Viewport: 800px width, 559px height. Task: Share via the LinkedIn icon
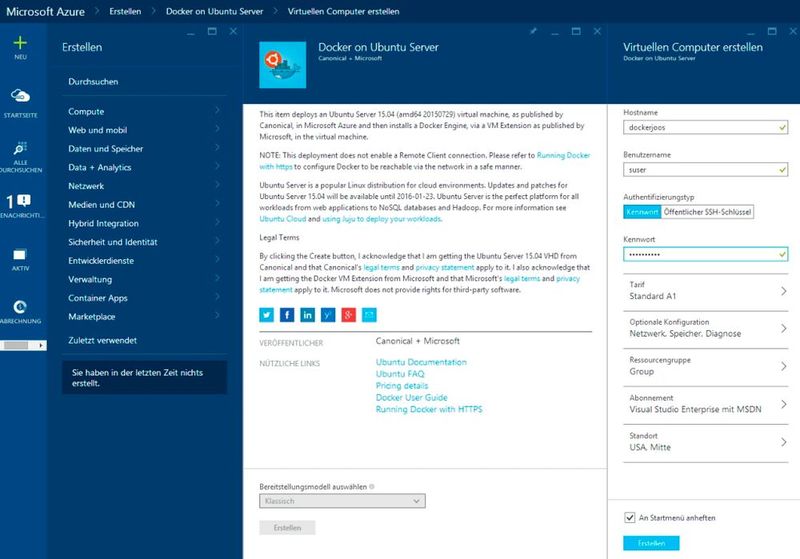coord(308,315)
